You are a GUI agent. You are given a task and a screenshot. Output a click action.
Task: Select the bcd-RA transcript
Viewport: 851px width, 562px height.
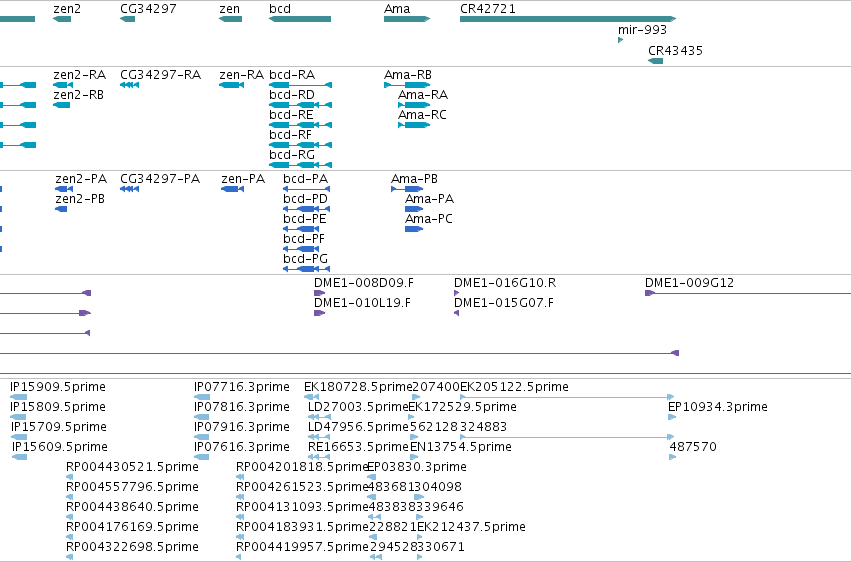tap(300, 85)
